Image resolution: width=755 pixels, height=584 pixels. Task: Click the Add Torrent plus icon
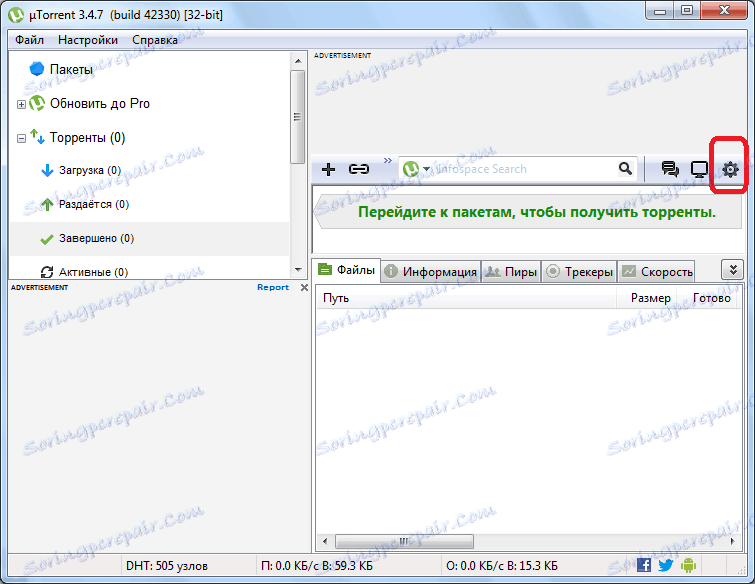point(328,169)
